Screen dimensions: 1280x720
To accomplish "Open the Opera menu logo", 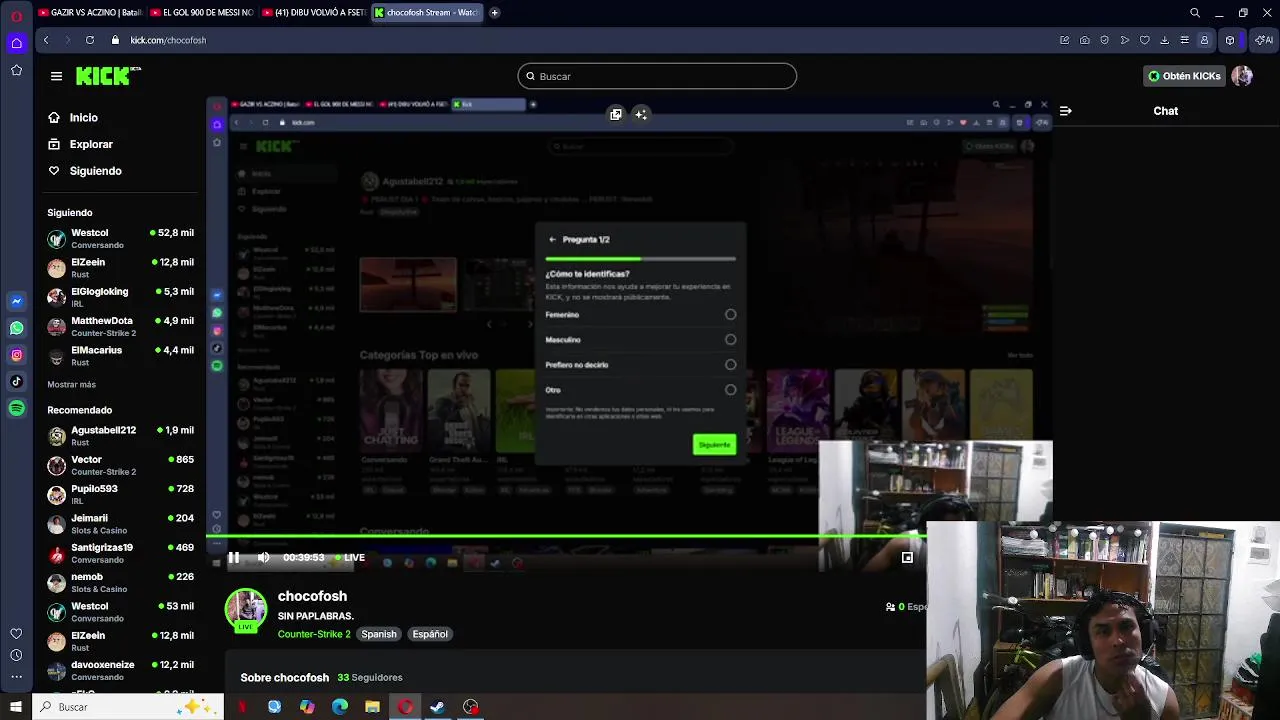I will point(16,15).
